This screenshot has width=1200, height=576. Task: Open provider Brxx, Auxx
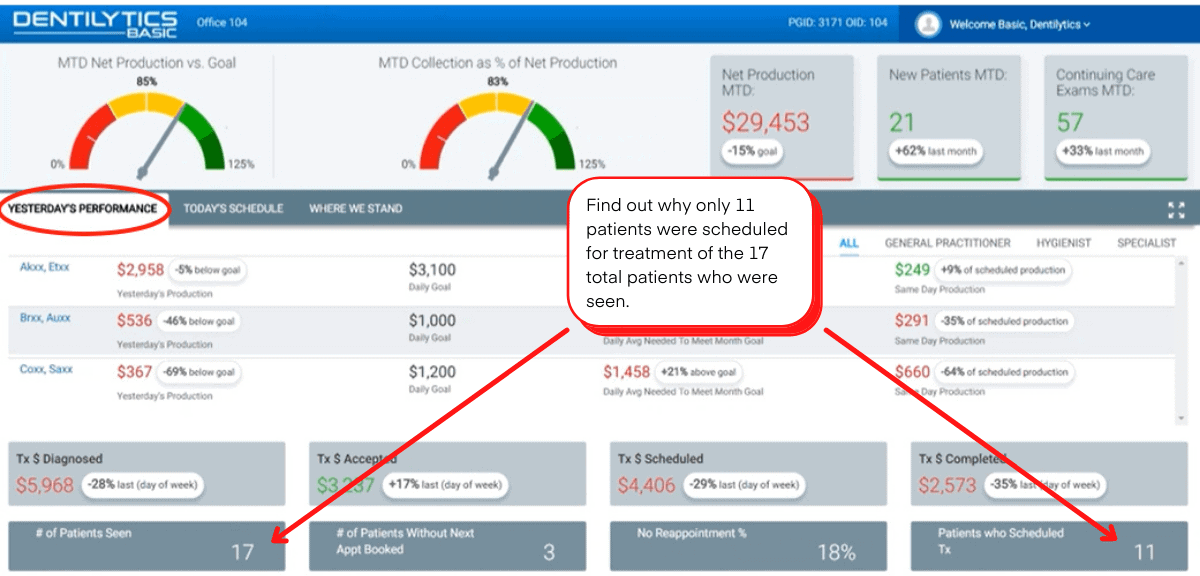coord(45,318)
